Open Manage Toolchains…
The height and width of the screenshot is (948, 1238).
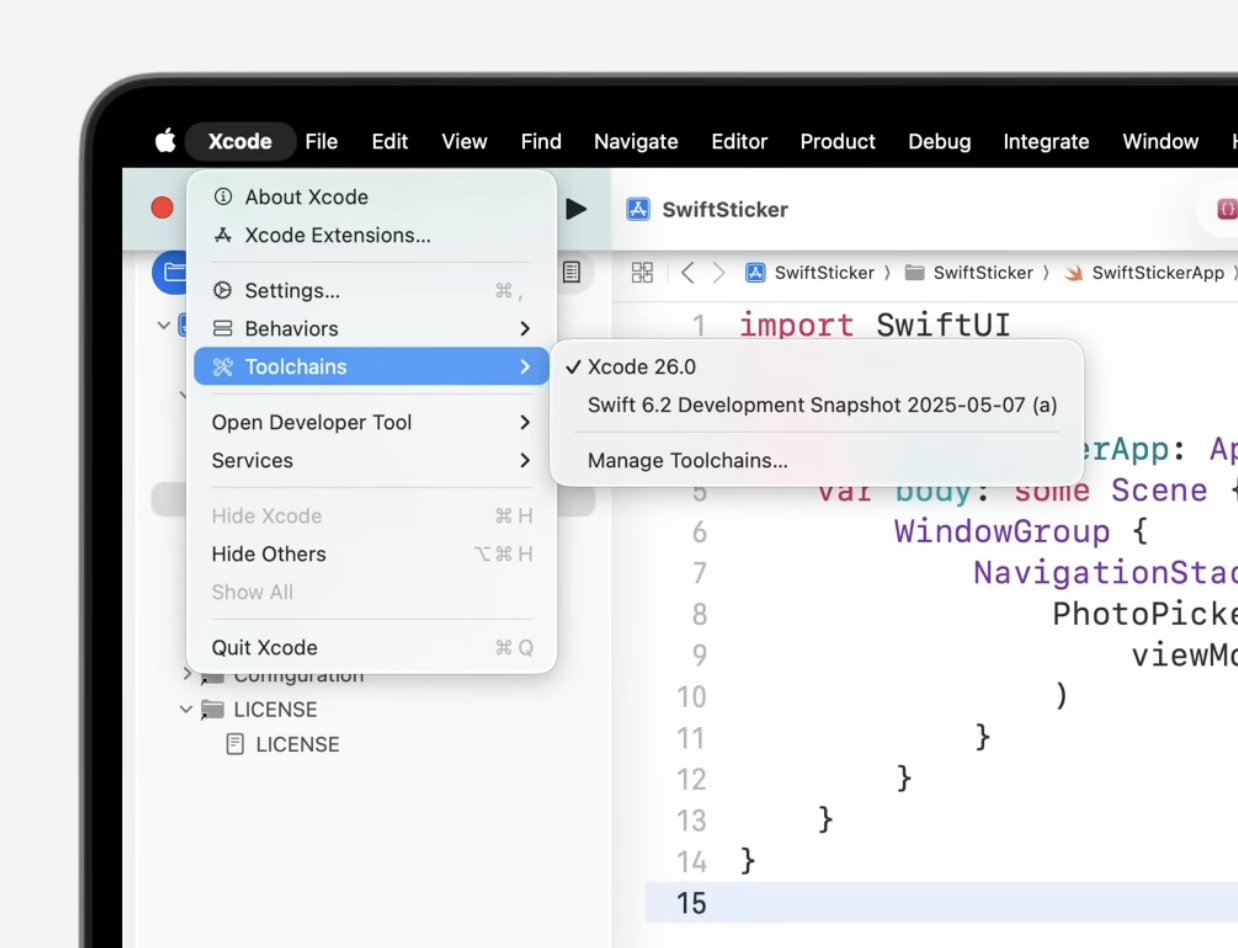tap(817, 461)
